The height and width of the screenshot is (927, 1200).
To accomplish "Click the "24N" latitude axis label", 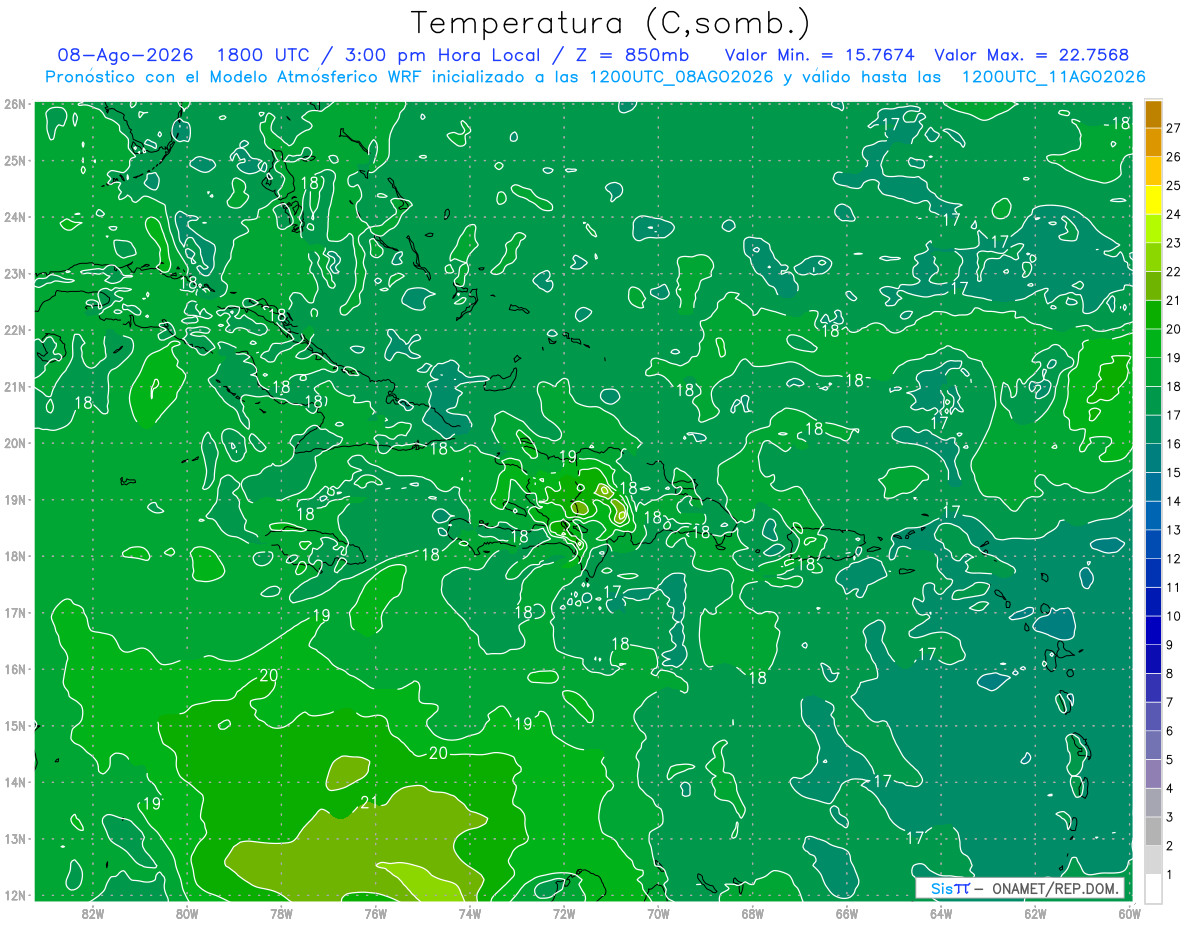I will [x=14, y=217].
